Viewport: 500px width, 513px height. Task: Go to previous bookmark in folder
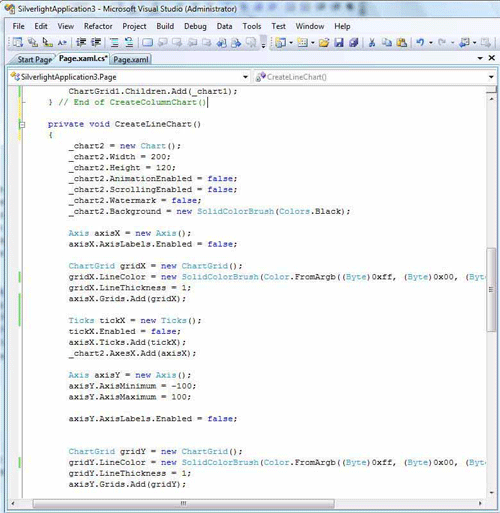click(192, 42)
